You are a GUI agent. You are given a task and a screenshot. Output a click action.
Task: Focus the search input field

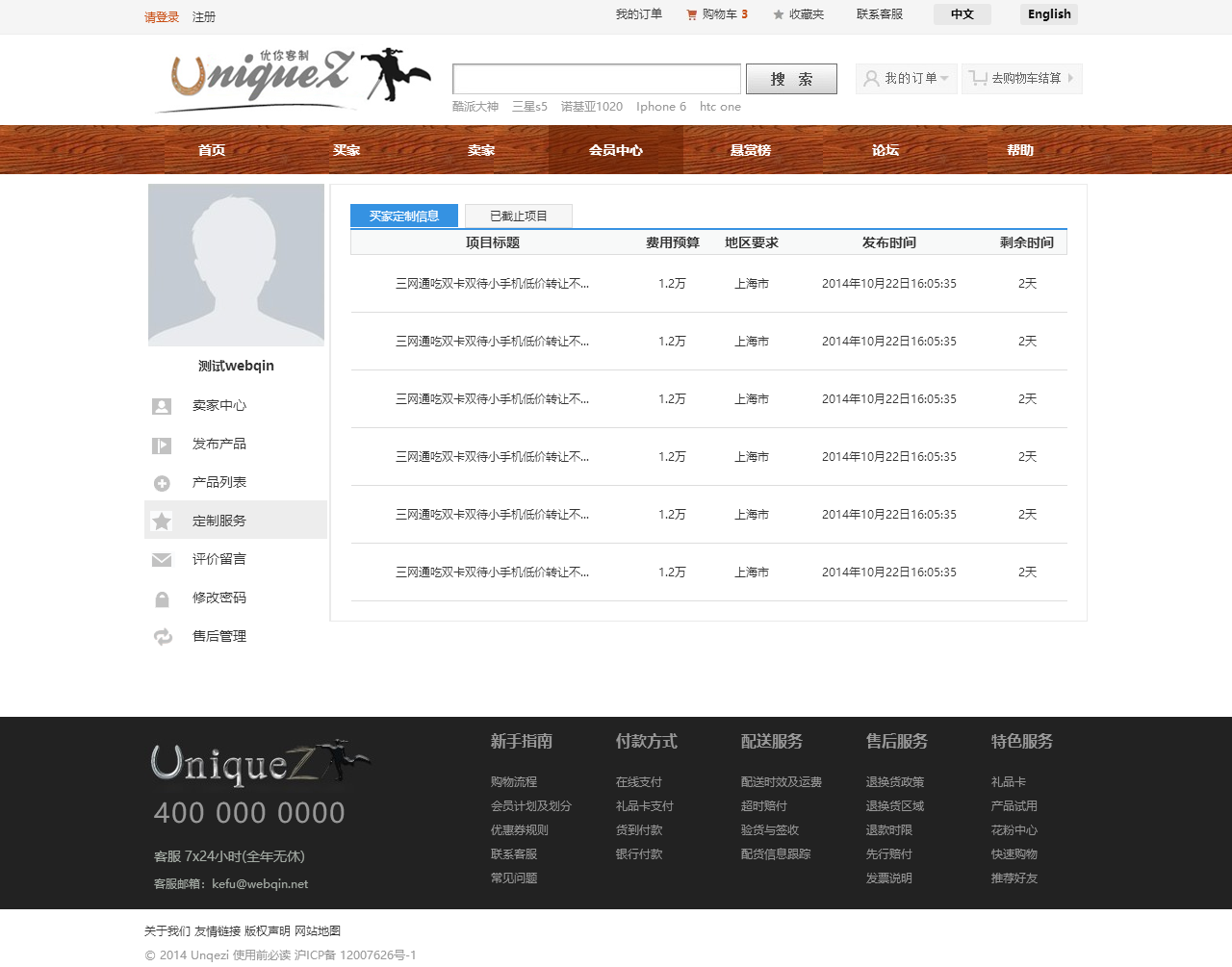(597, 79)
